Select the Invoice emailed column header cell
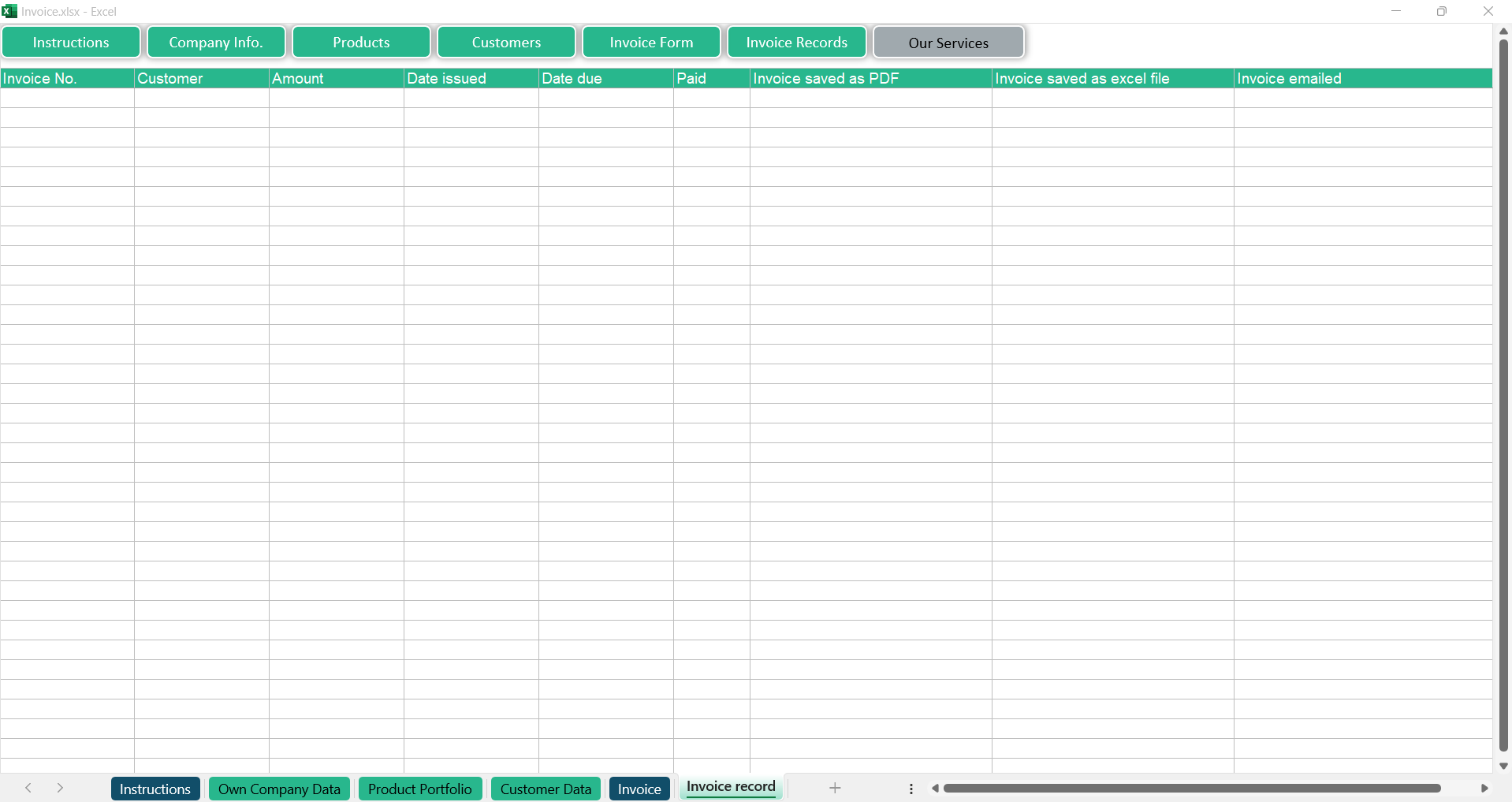The height and width of the screenshot is (802, 1512). pyautogui.click(x=1362, y=78)
